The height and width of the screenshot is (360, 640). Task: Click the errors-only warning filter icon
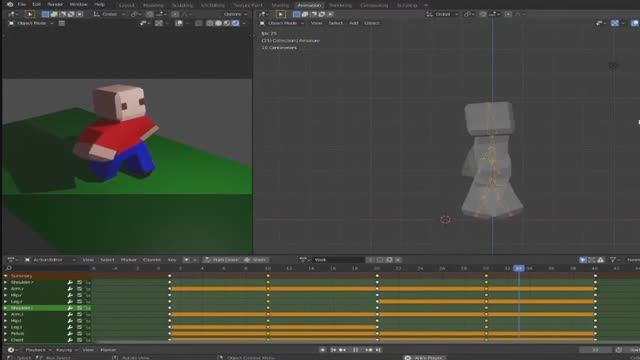click(600, 260)
